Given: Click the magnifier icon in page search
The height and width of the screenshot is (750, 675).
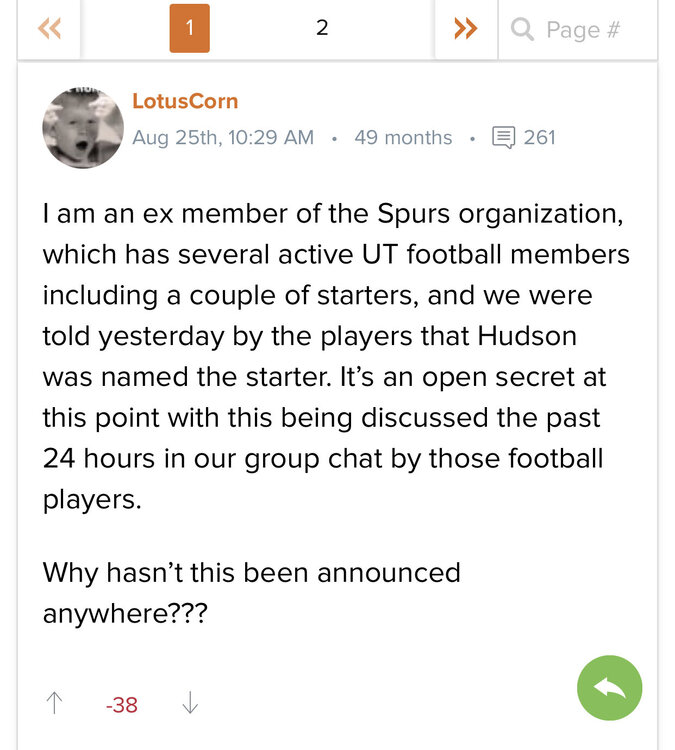Looking at the screenshot, I should [522, 29].
